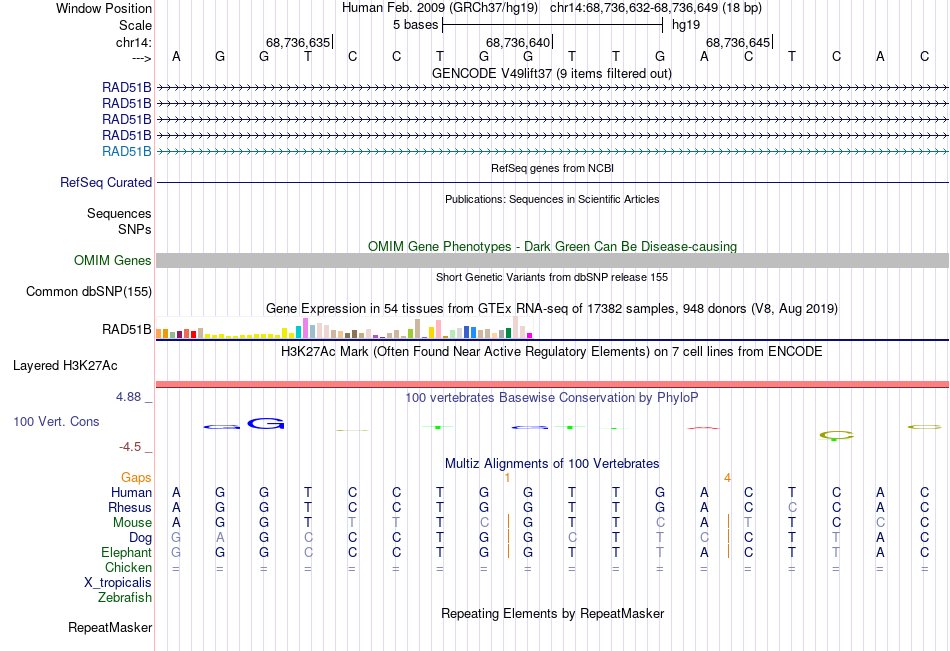Click the 68,736,645 coordinate marker
Screen dimensions: 950x651
point(738,42)
